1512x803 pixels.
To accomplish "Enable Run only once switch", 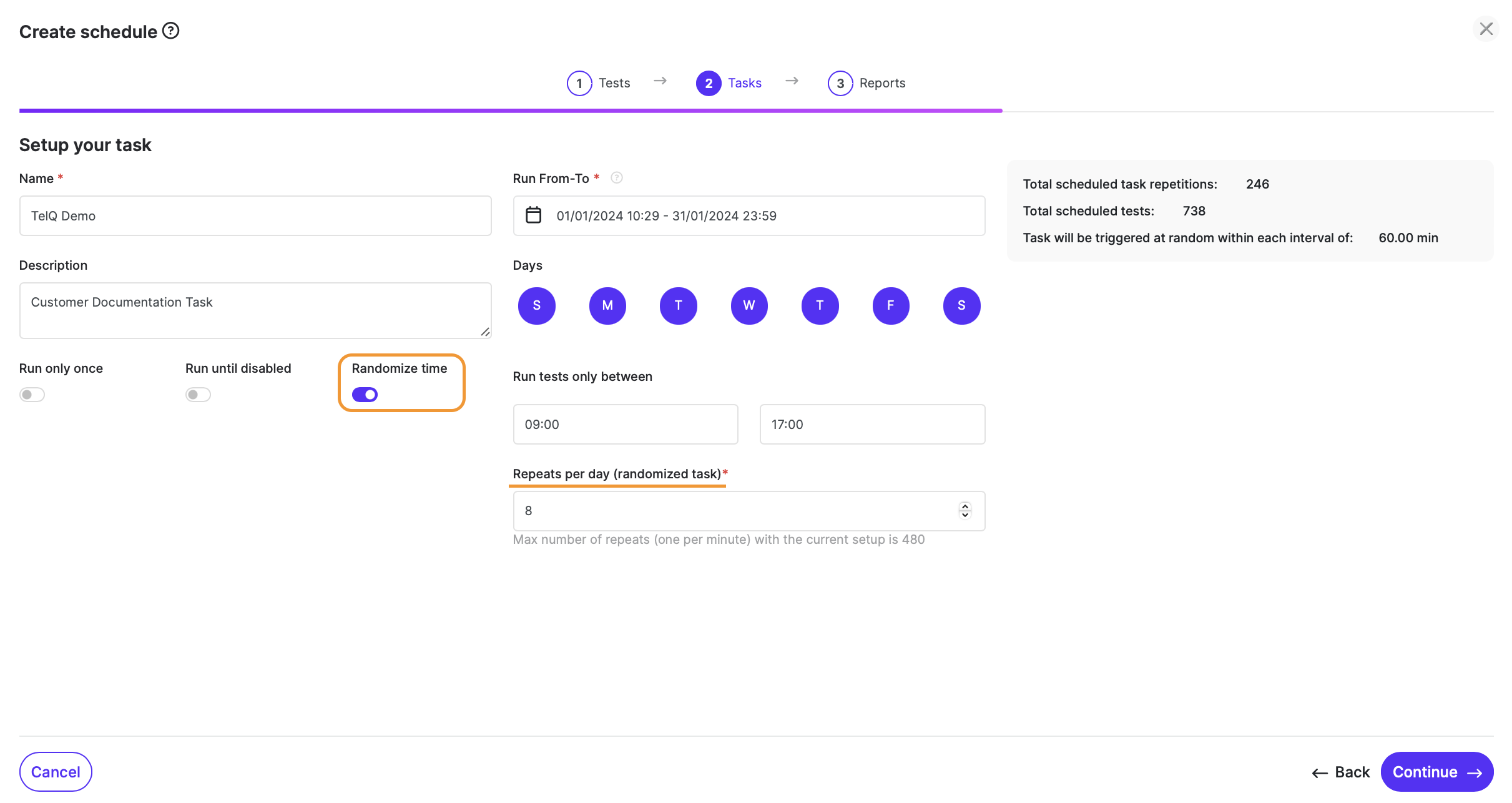I will click(x=32, y=395).
